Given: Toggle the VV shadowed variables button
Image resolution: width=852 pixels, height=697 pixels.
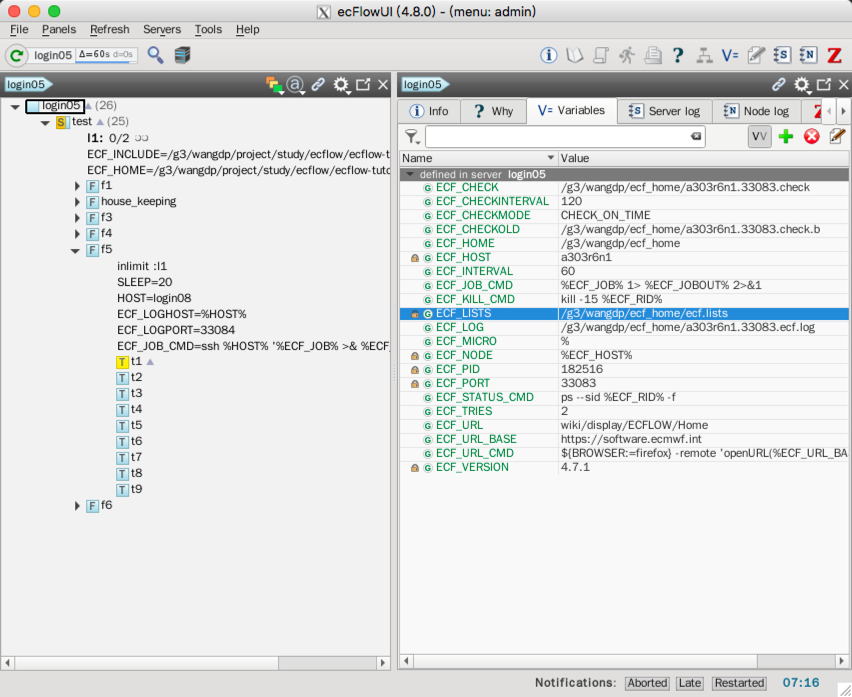Looking at the screenshot, I should click(x=759, y=136).
